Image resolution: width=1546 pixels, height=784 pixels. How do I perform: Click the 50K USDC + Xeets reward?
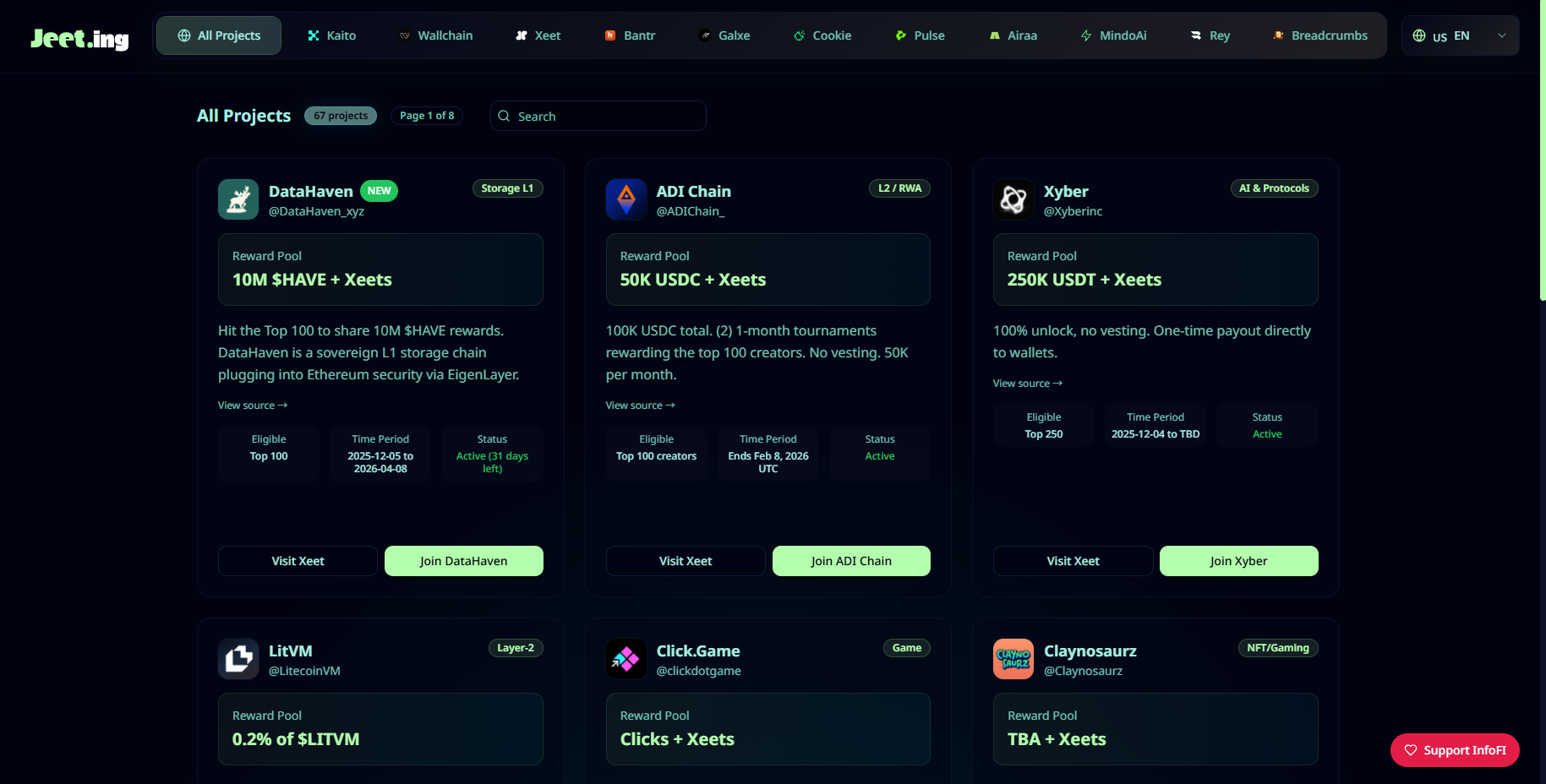tap(693, 280)
